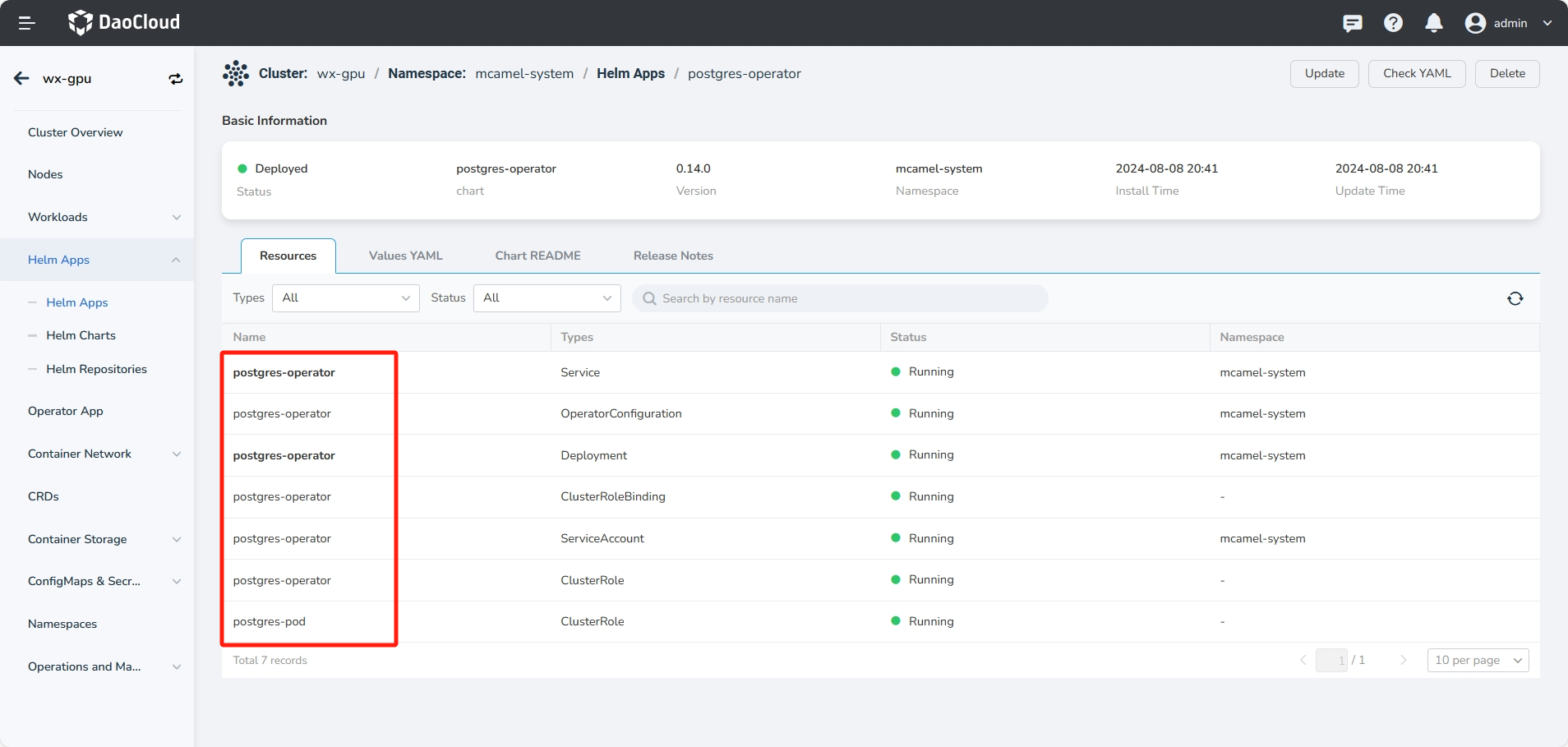Click the switch cluster icon
The width and height of the screenshot is (1568, 747).
(x=175, y=79)
